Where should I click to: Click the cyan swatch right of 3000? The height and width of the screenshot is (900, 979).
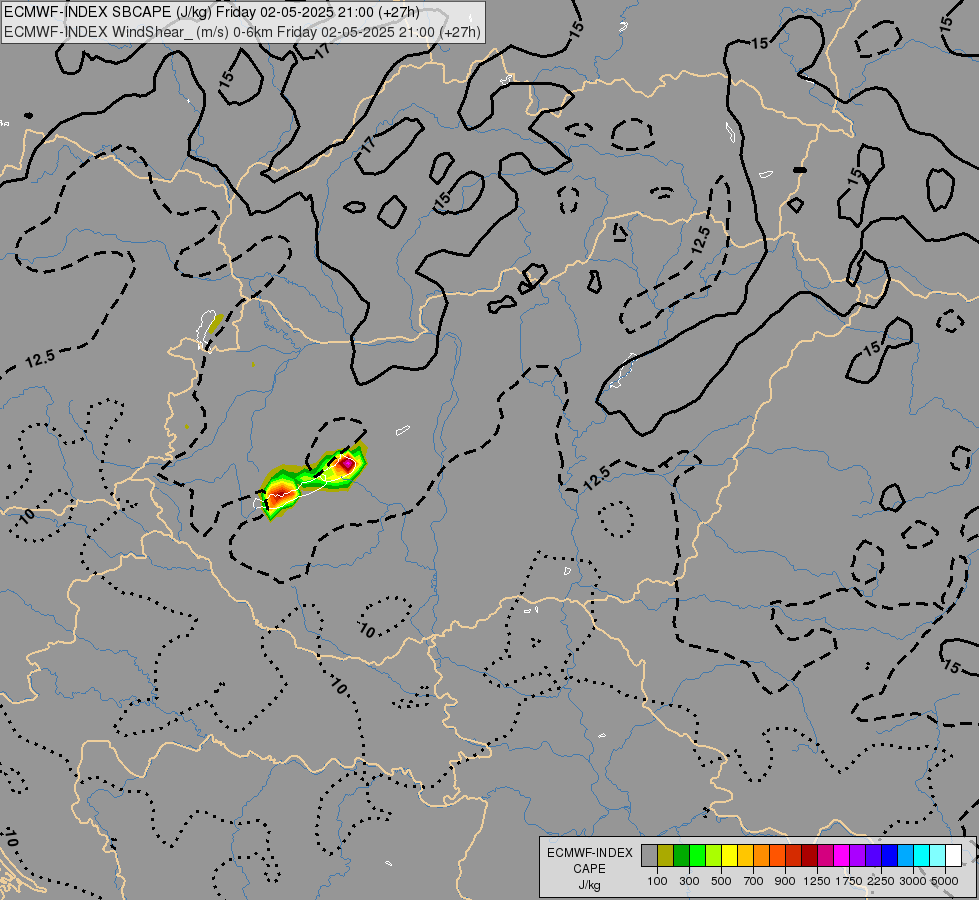coord(922,856)
